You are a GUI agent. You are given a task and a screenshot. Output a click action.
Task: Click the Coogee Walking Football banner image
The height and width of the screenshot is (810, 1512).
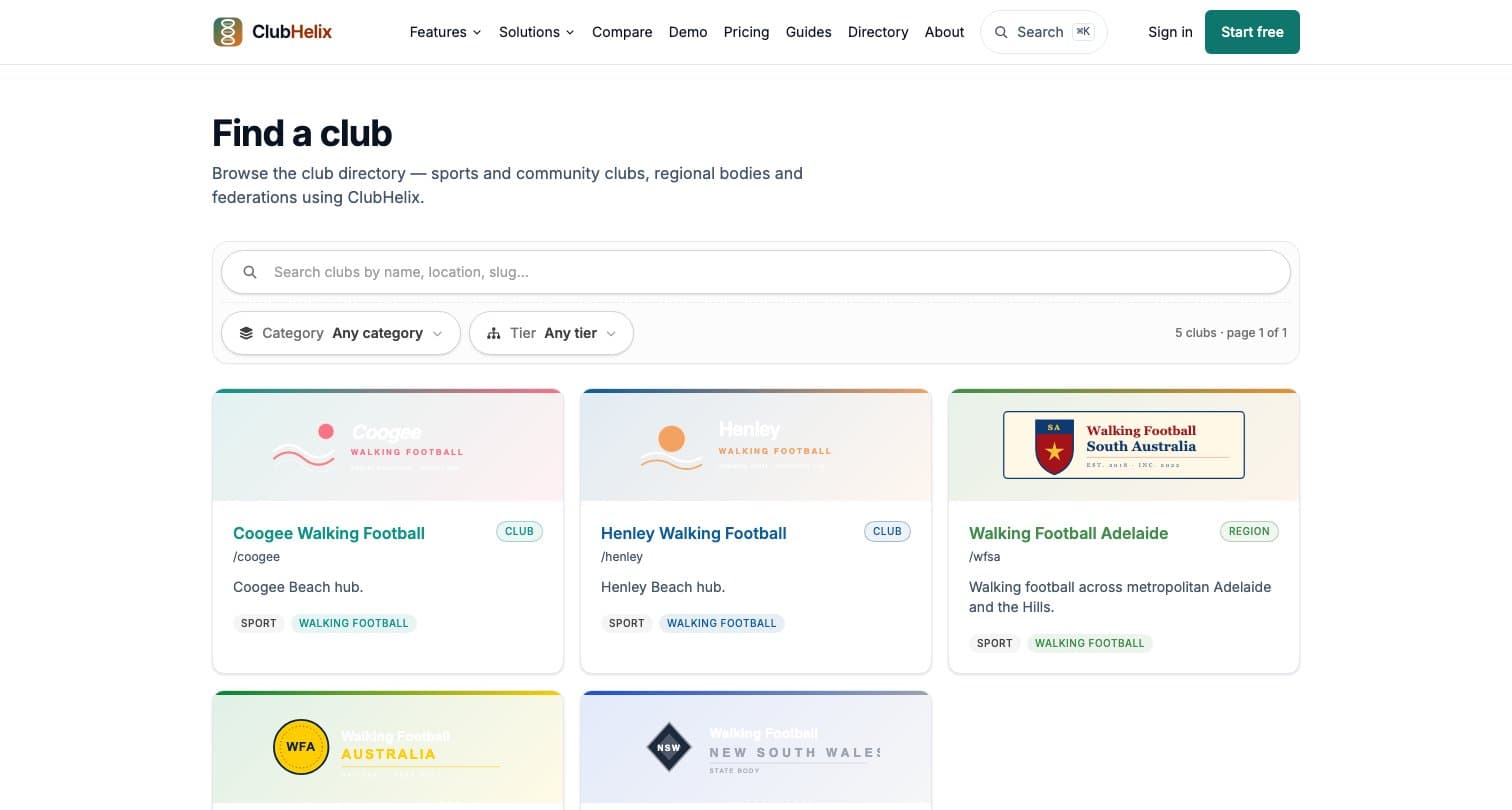(388, 445)
